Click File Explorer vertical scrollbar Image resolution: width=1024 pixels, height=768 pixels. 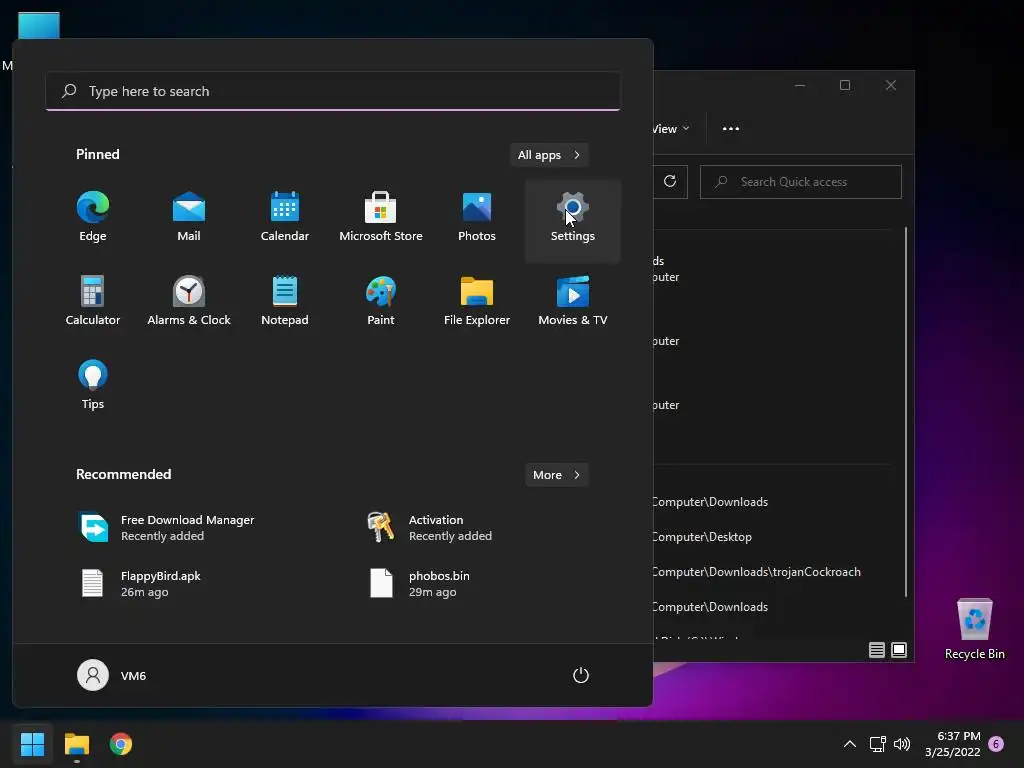[x=906, y=411]
